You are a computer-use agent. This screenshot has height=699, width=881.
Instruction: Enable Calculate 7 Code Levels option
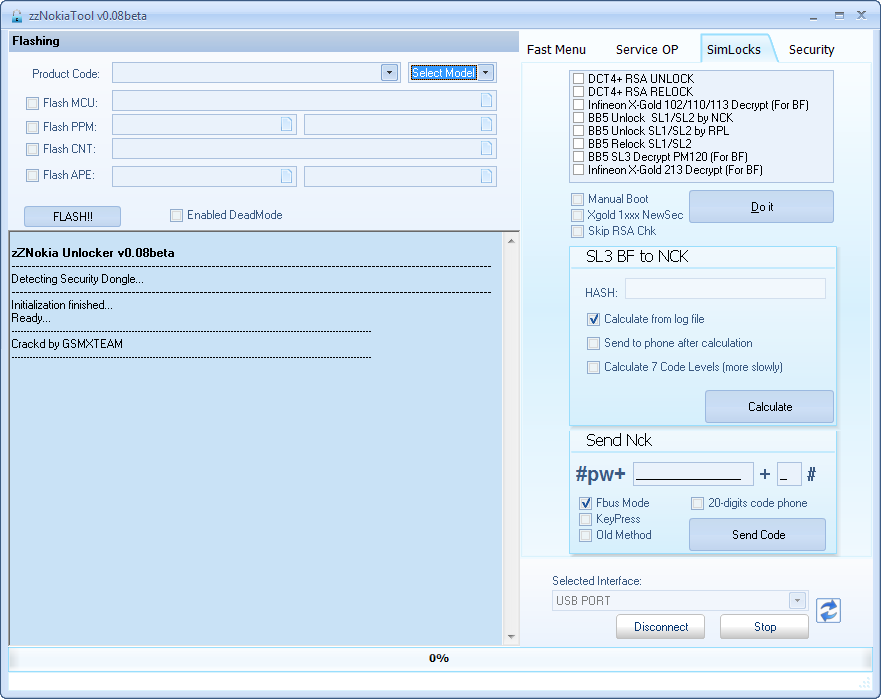[593, 367]
